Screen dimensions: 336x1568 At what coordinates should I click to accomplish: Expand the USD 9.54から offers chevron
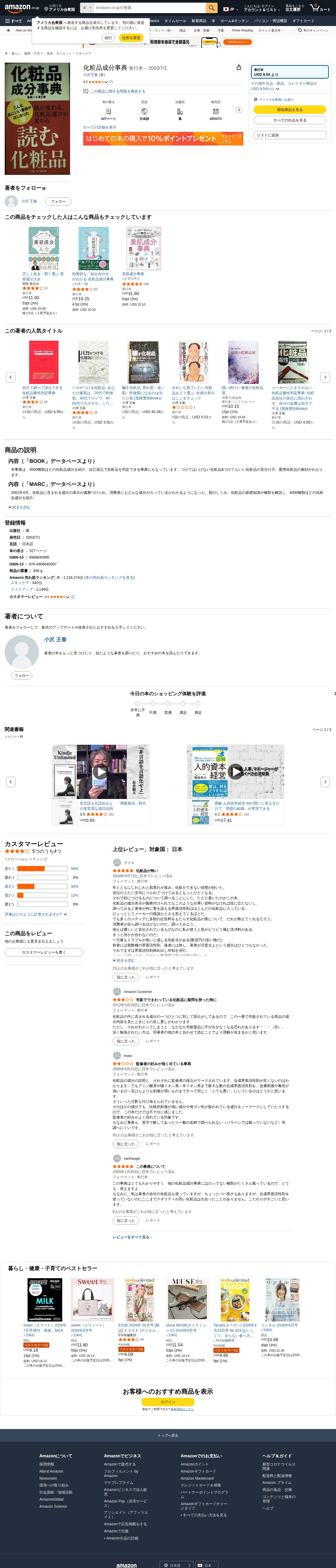click(x=277, y=89)
